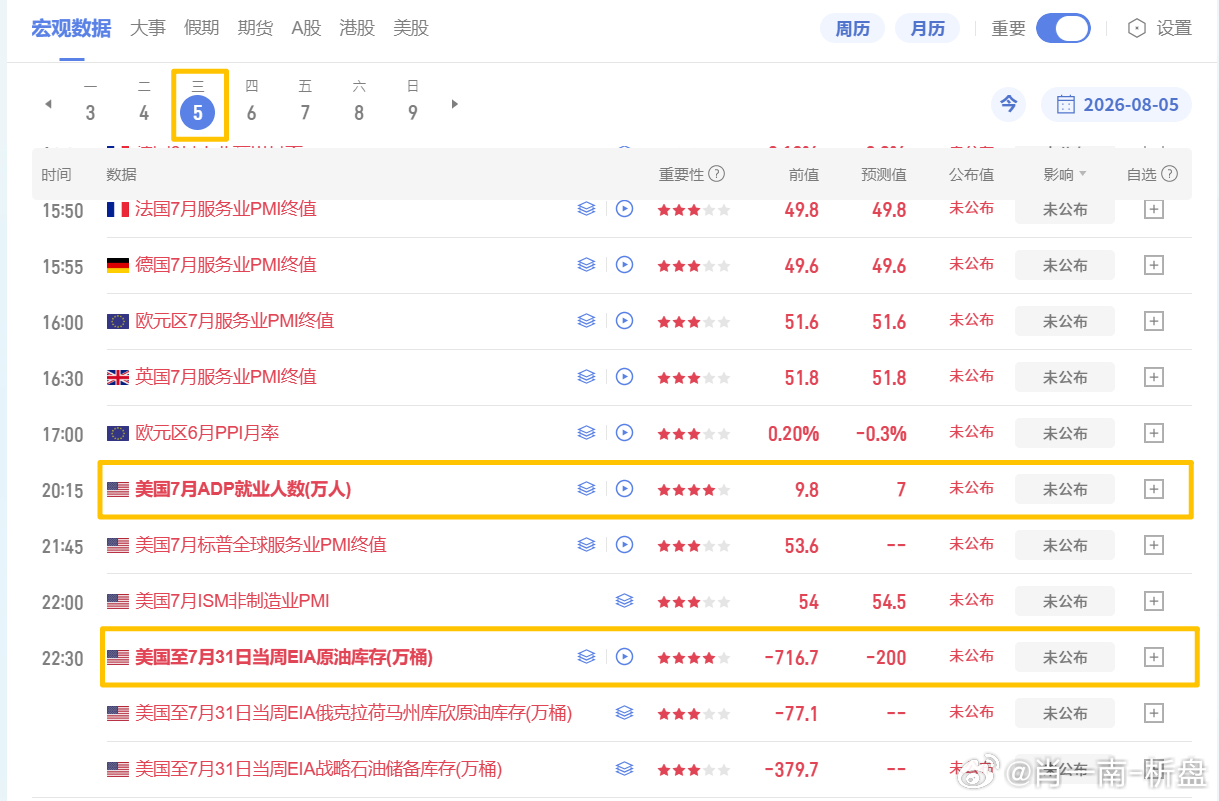This screenshot has height=801, width=1219.
Task: Play video icon for EIA原油库存 row
Action: 625,657
